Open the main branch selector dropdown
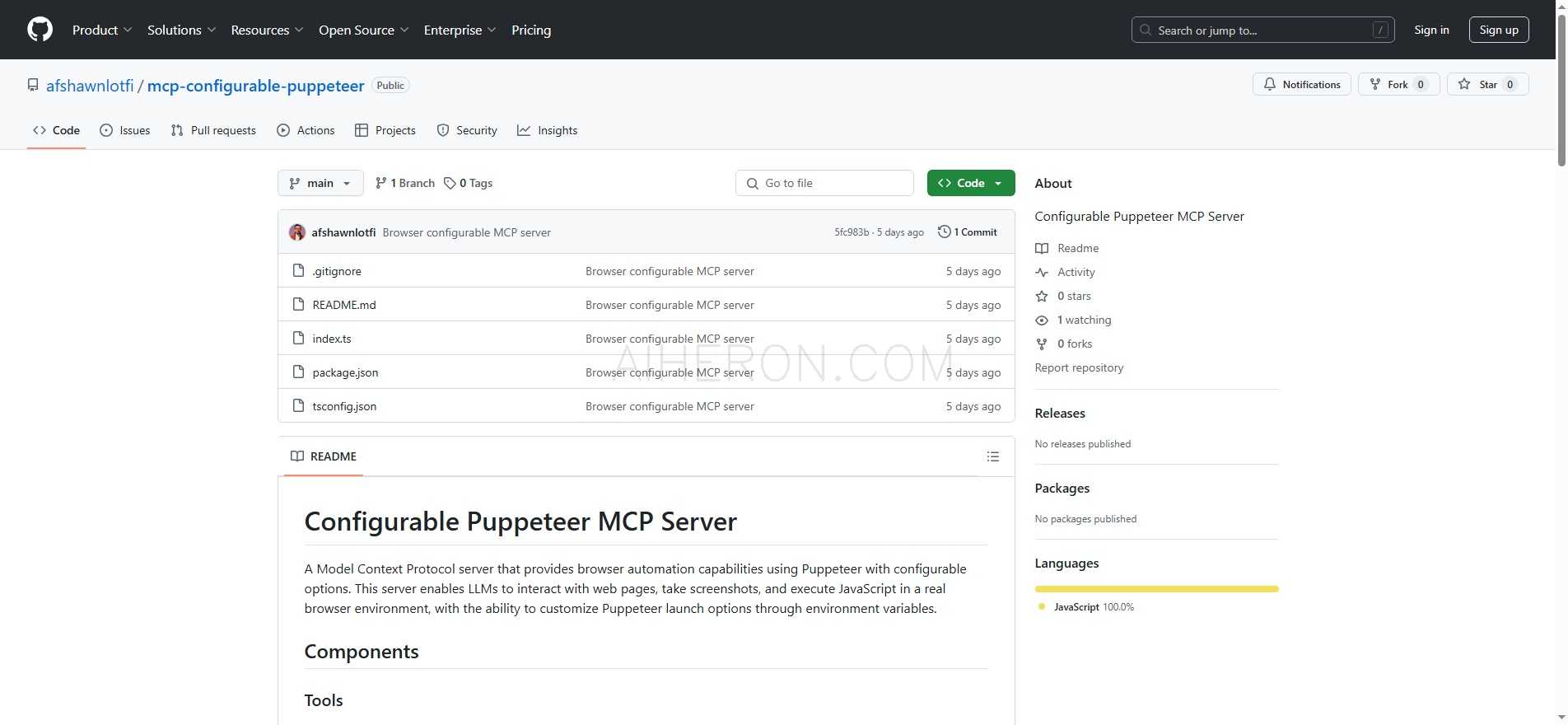Image resolution: width=1568 pixels, height=725 pixels. [x=320, y=183]
